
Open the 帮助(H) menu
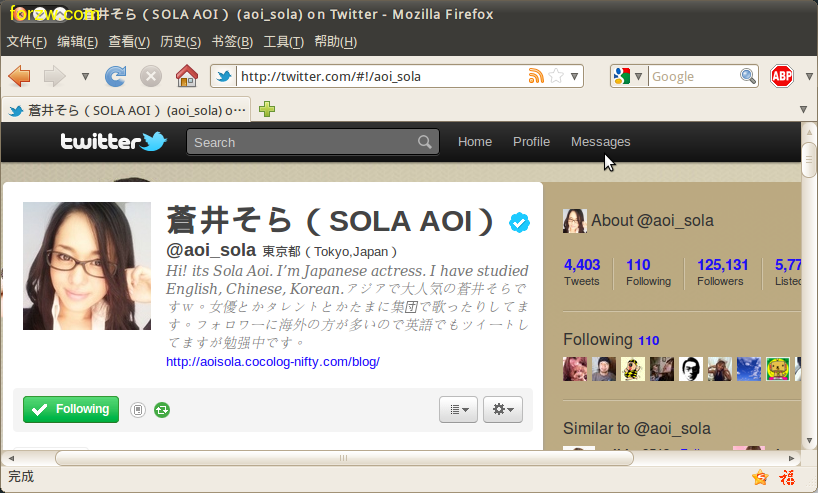(x=335, y=42)
